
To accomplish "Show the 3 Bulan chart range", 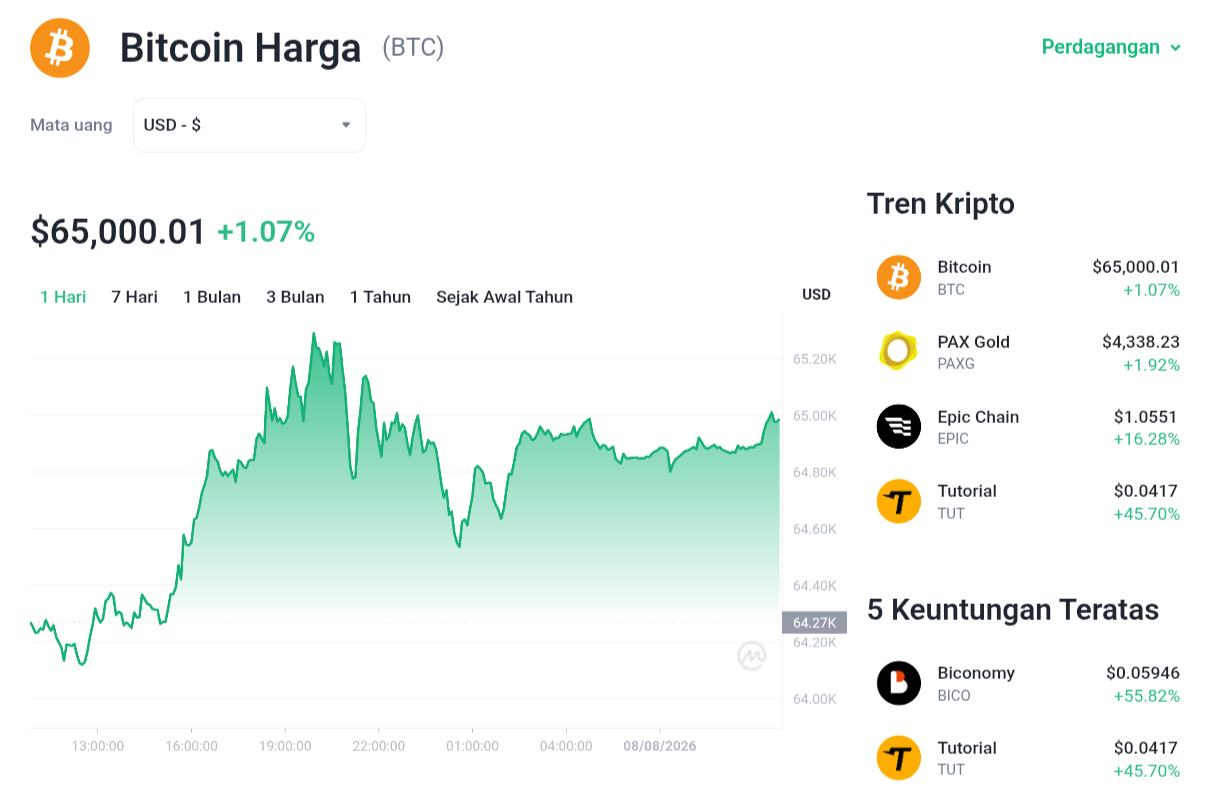I will coord(295,297).
